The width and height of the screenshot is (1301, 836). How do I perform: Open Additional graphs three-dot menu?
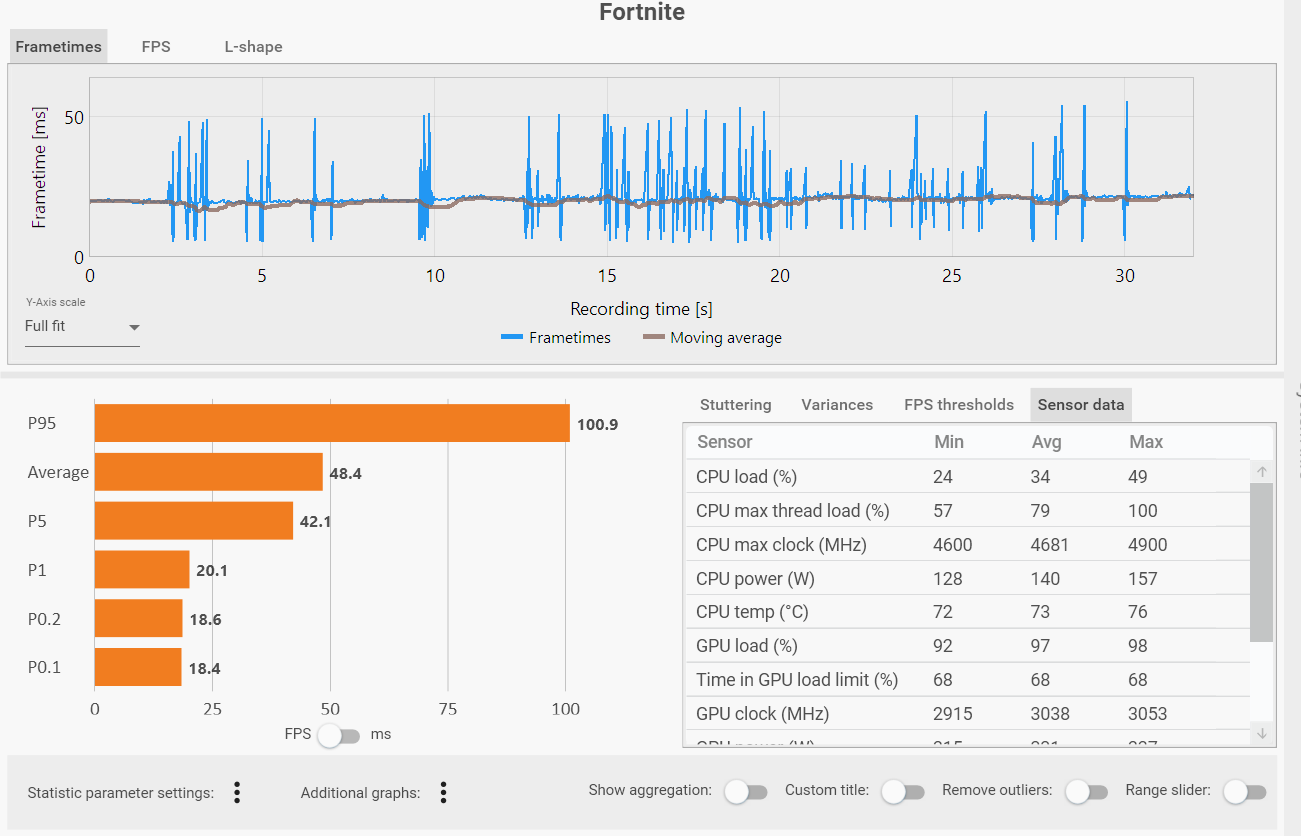tap(443, 793)
